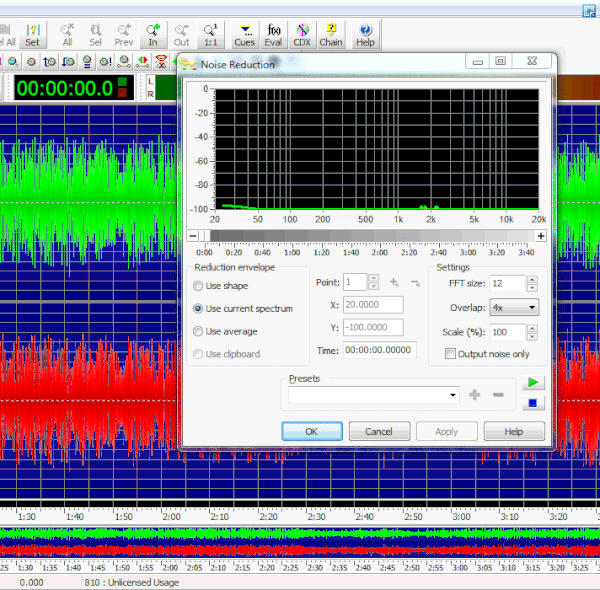
Task: Enable the Output noise only checkbox
Action: click(450, 354)
